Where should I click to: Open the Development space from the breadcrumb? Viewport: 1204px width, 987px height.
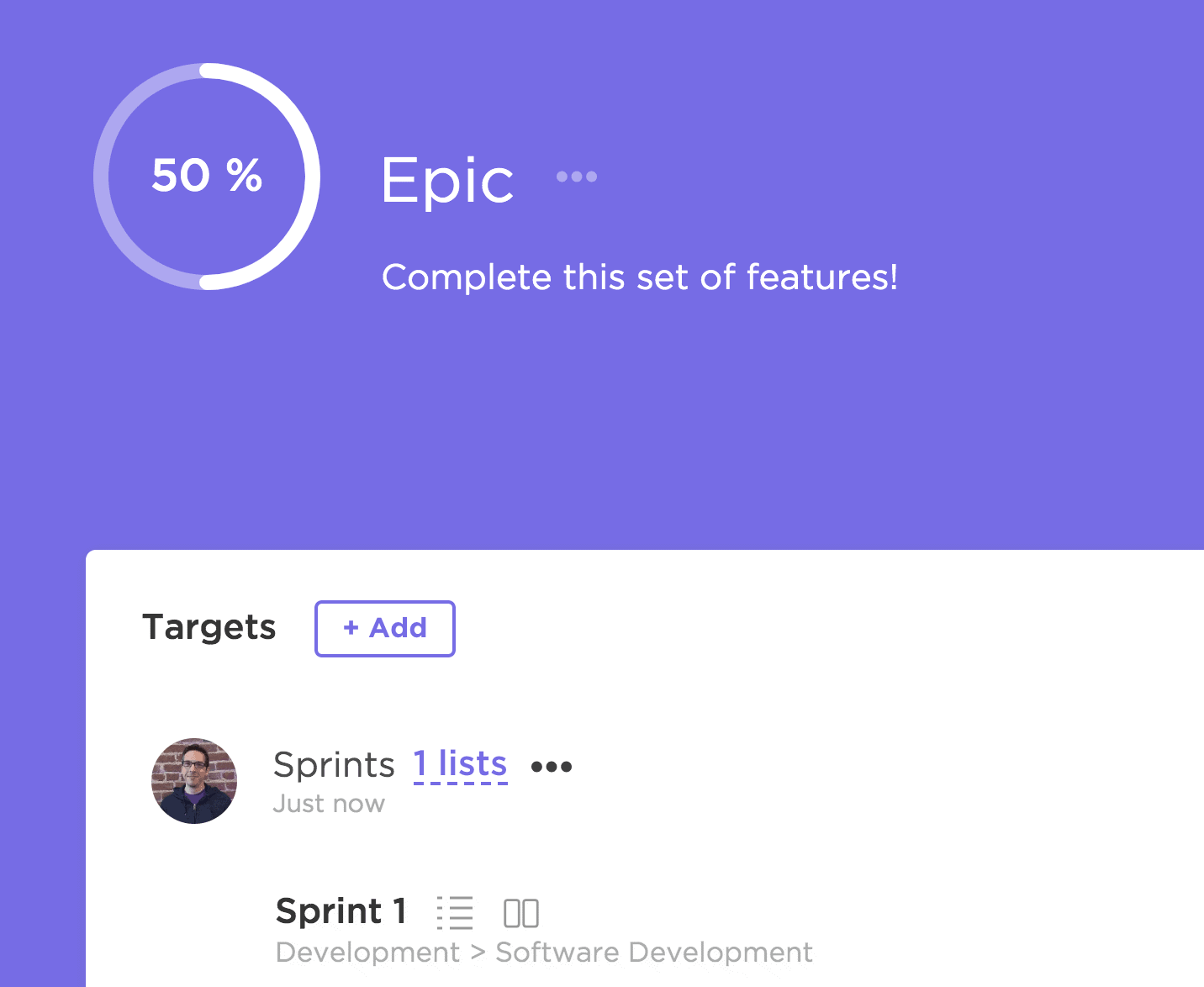pyautogui.click(x=368, y=952)
